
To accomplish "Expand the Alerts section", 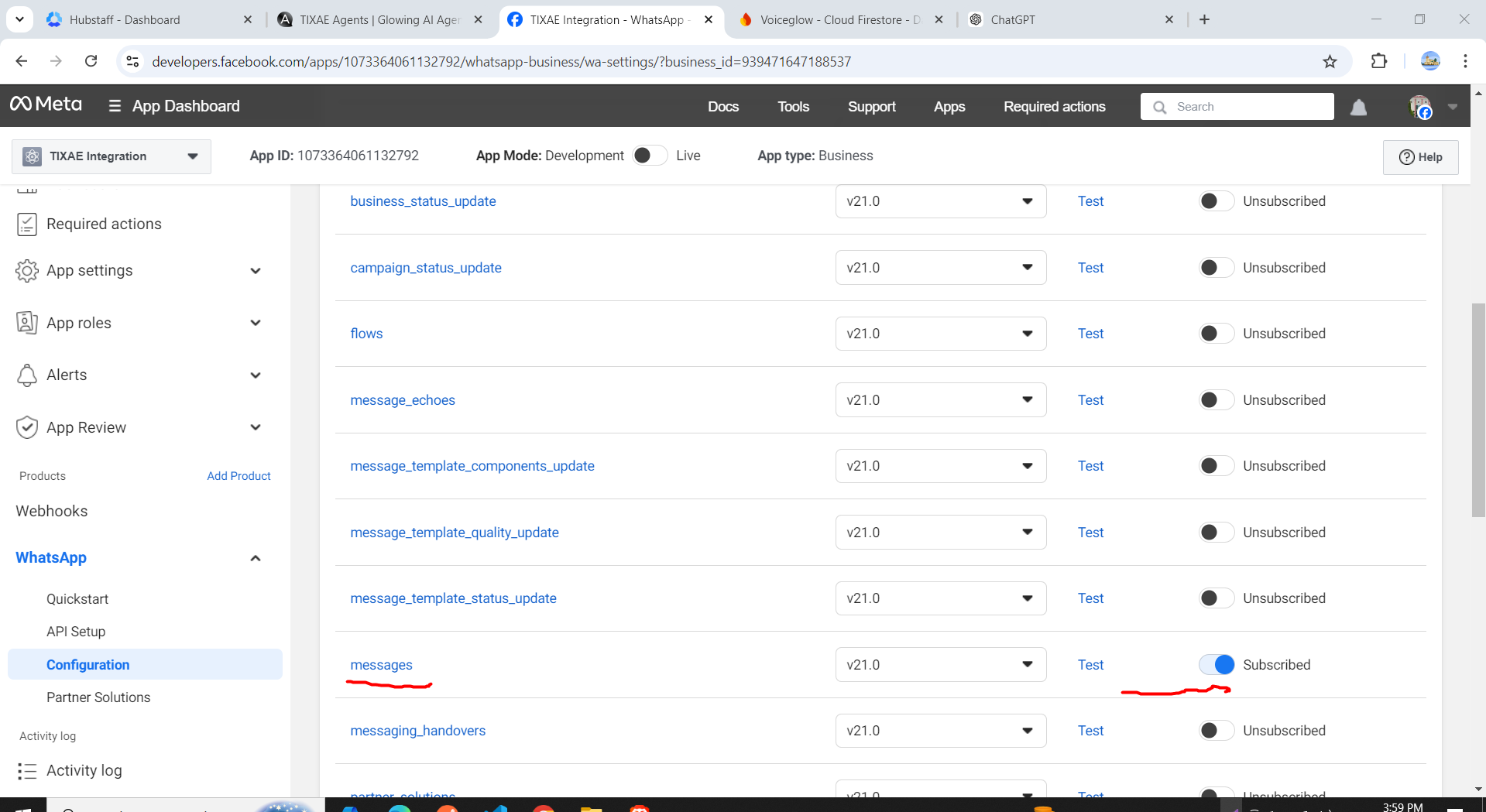I will coord(256,375).
